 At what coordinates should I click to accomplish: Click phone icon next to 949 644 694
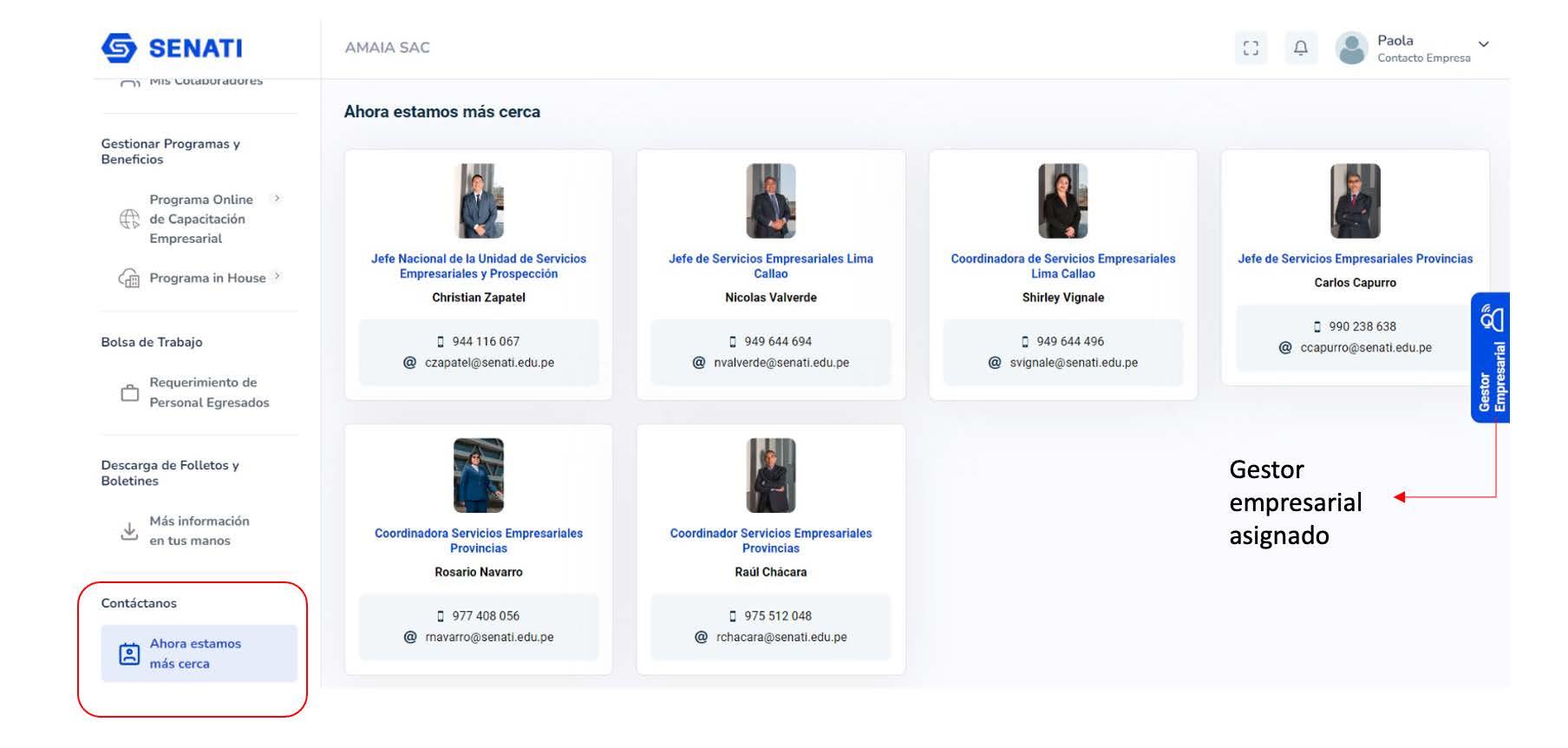(733, 342)
